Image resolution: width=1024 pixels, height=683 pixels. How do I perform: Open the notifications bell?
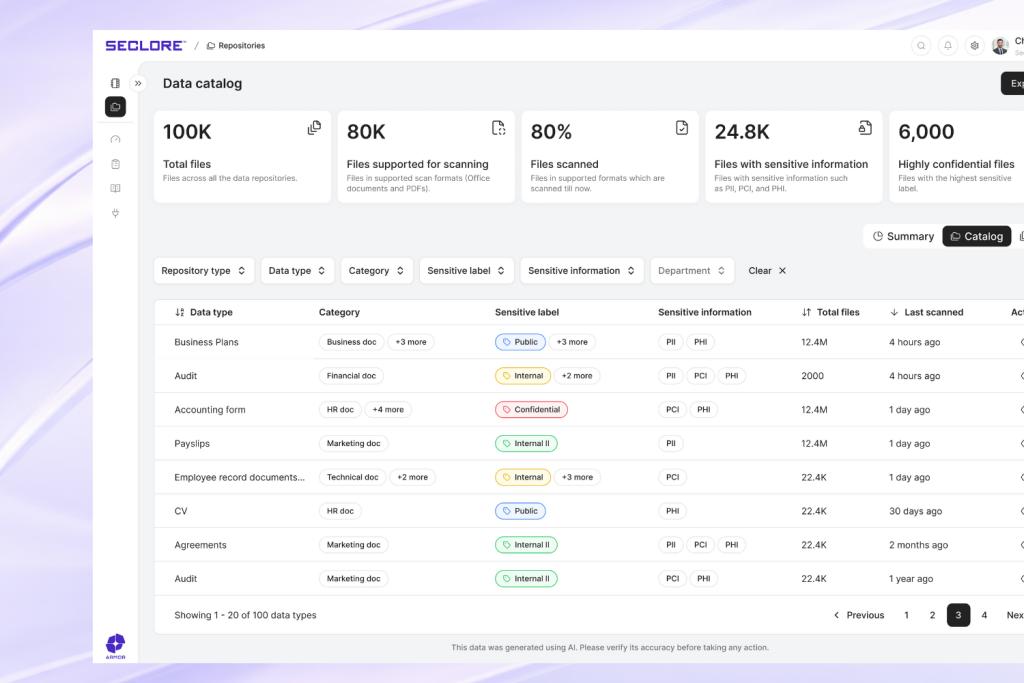coord(948,46)
